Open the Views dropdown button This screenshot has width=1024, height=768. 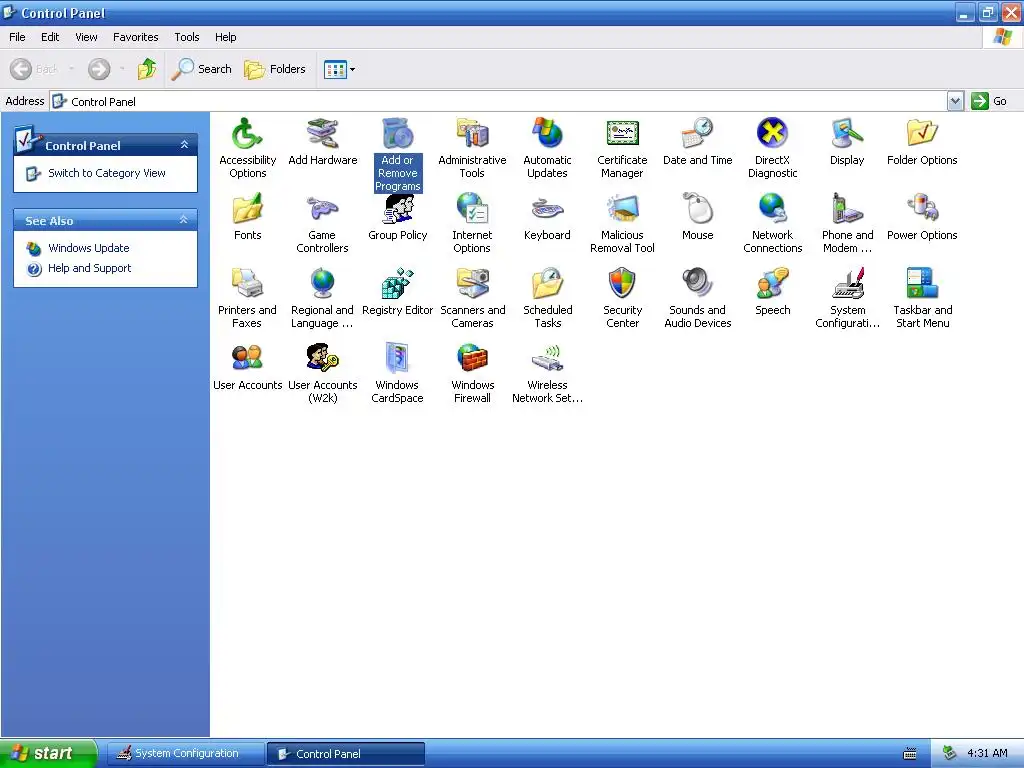[x=340, y=69]
